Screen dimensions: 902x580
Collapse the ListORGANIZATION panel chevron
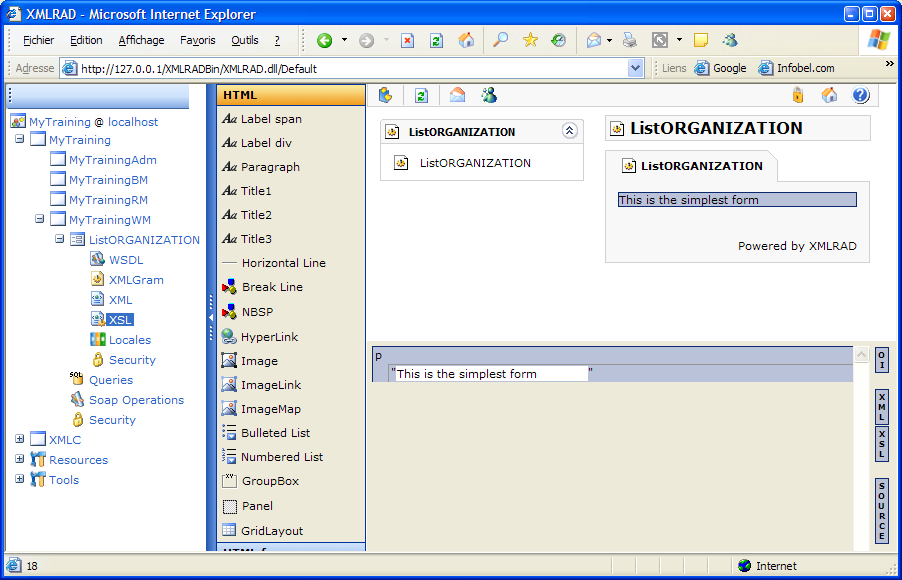pos(569,131)
